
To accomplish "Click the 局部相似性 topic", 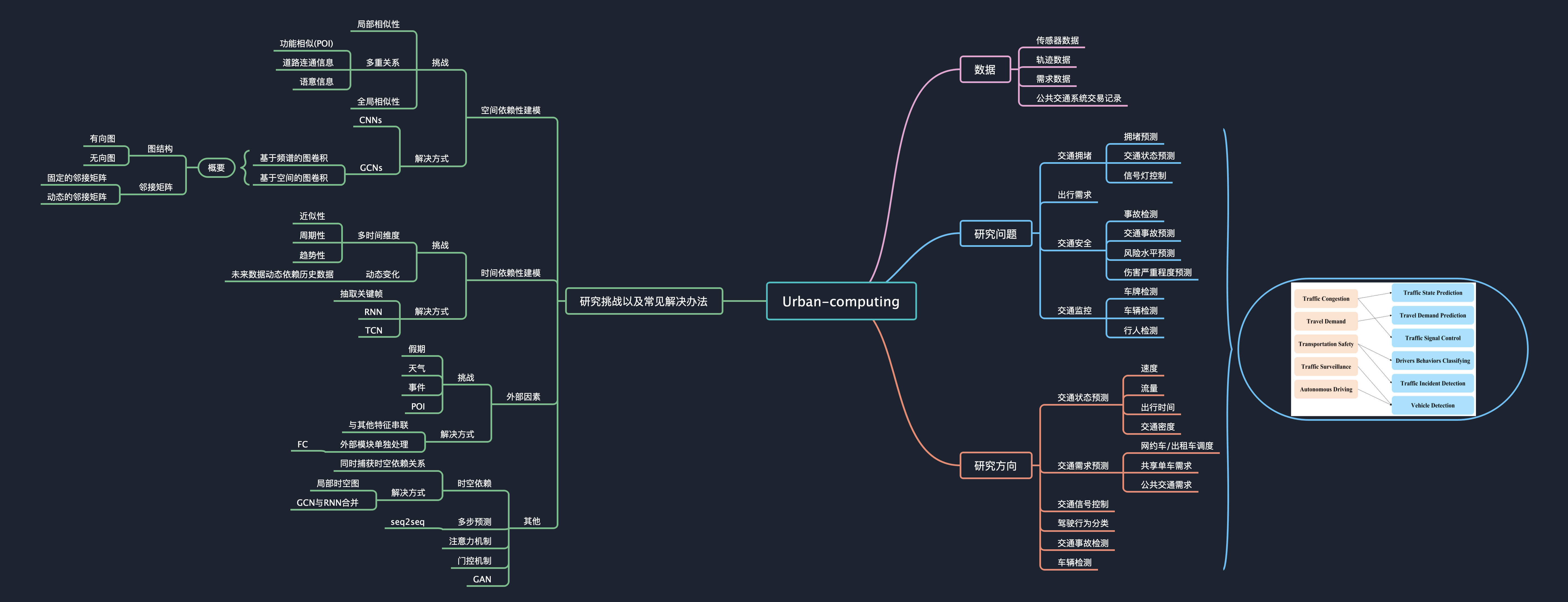I will coord(379,24).
